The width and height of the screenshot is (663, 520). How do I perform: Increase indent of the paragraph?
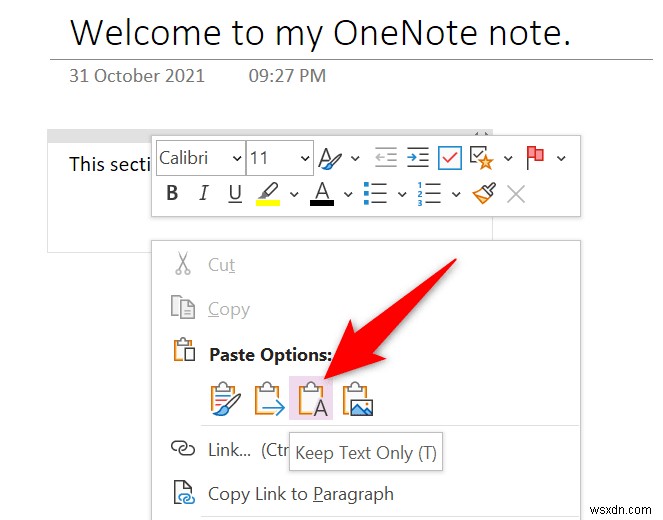[x=418, y=157]
